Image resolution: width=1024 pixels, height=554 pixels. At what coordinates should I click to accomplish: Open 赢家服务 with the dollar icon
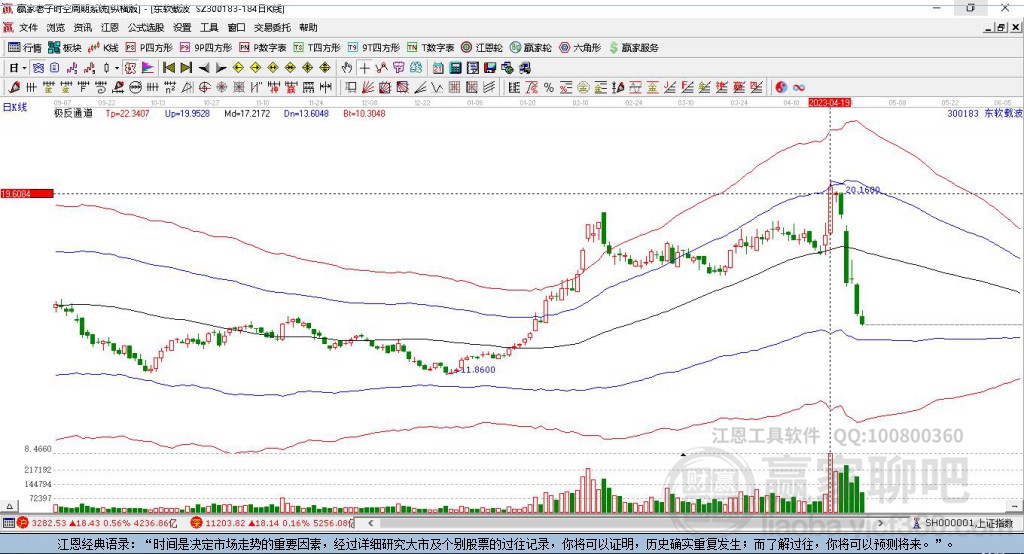(633, 48)
